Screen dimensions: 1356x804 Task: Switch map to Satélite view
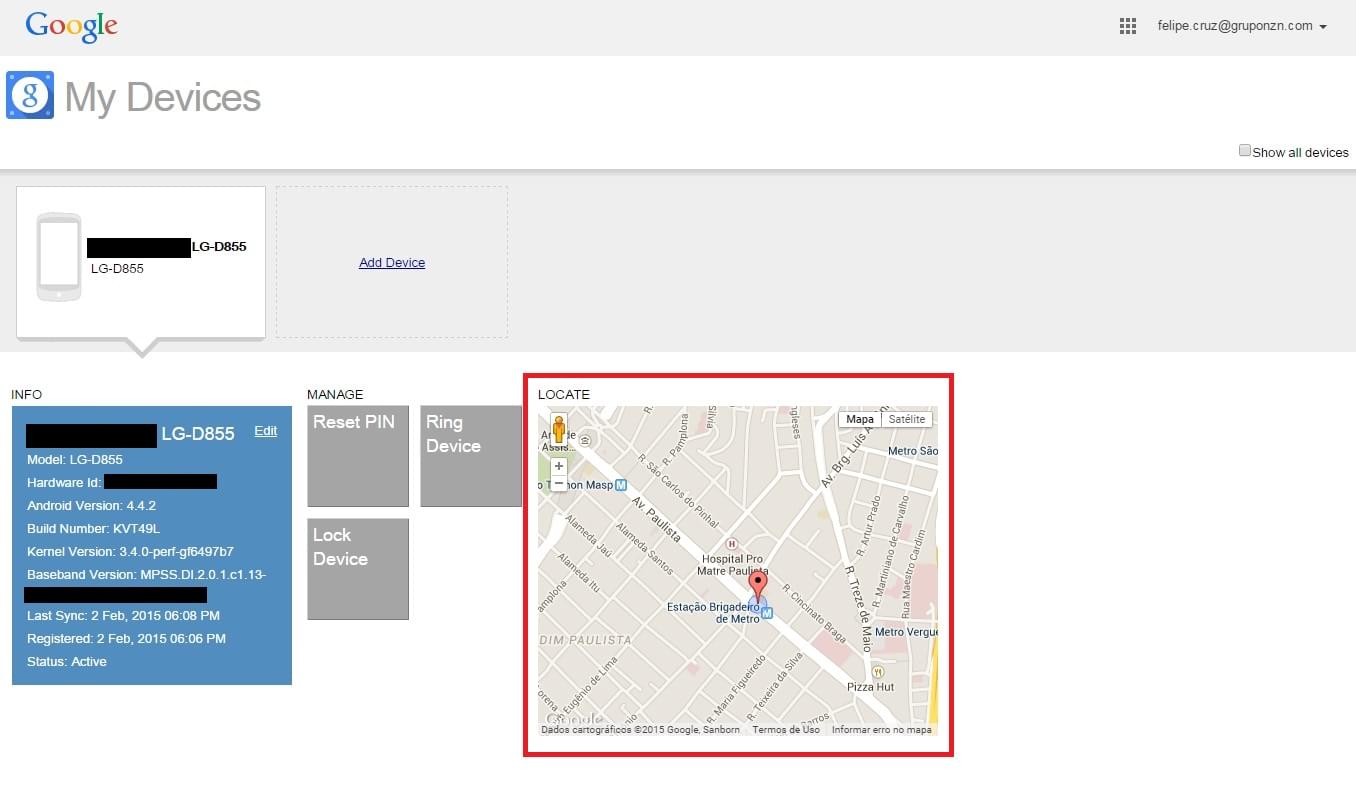click(907, 419)
